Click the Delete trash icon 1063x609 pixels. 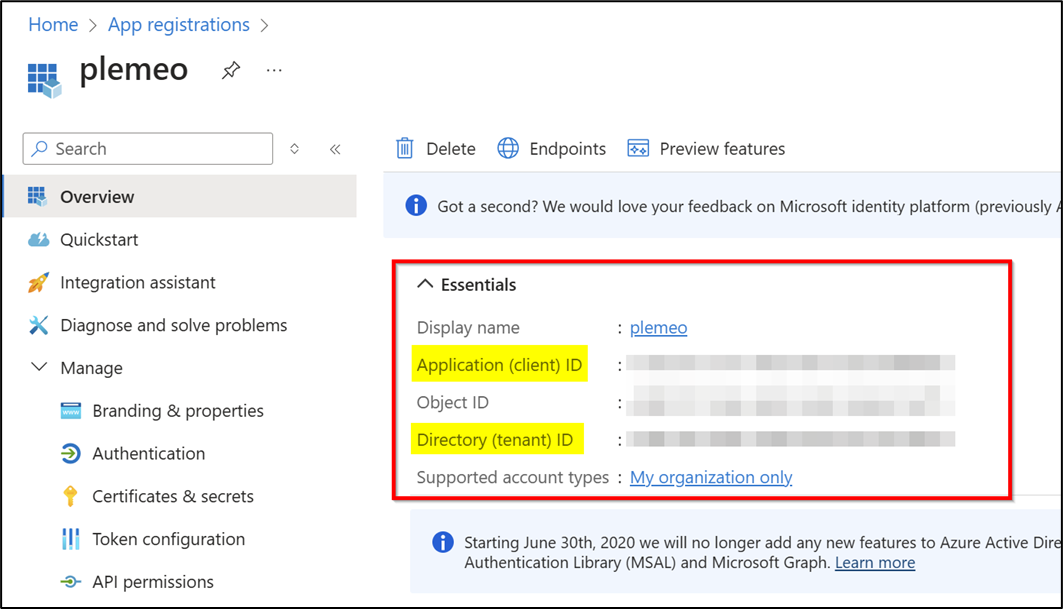point(405,149)
